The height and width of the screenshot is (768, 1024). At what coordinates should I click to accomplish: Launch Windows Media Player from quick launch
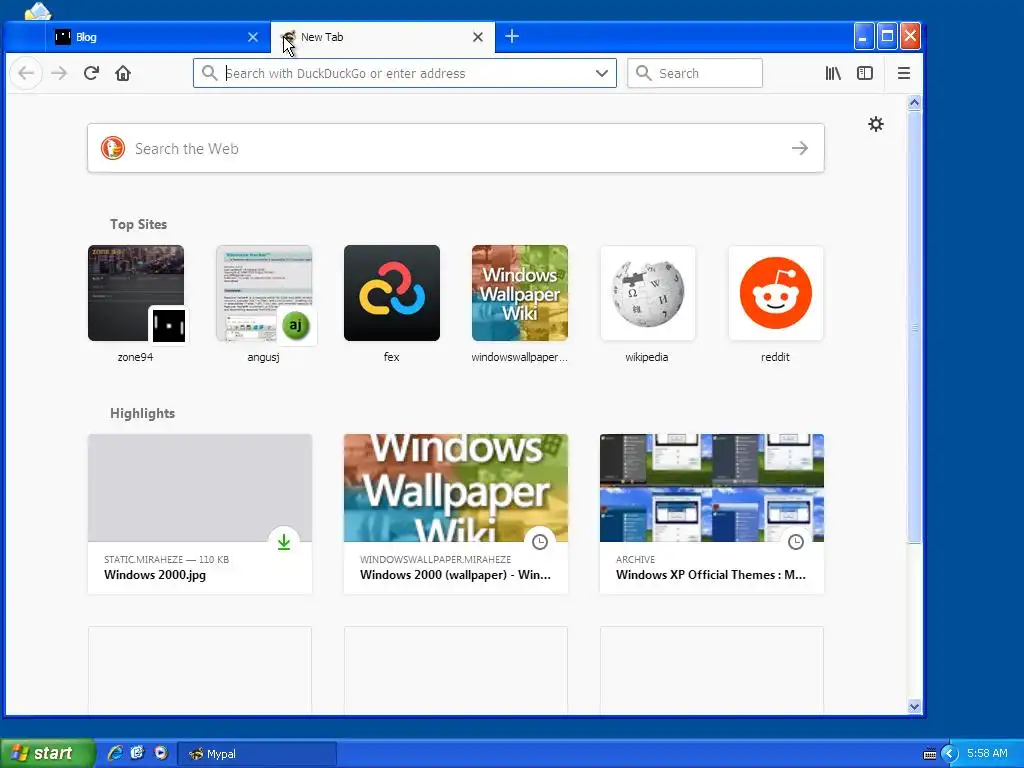(161, 753)
